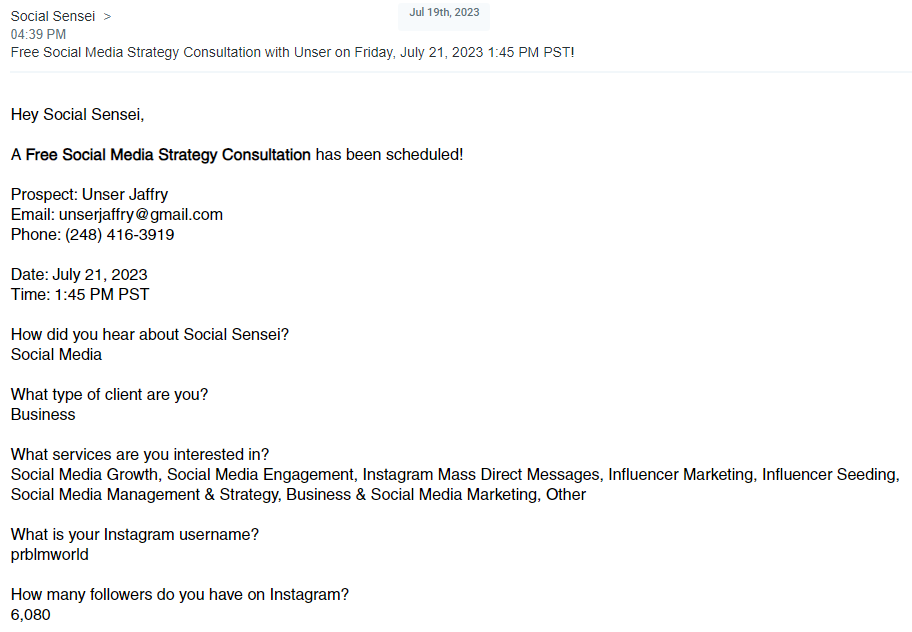Click the 6,080 followers count
Screen dimensions: 912x632
pos(31,615)
